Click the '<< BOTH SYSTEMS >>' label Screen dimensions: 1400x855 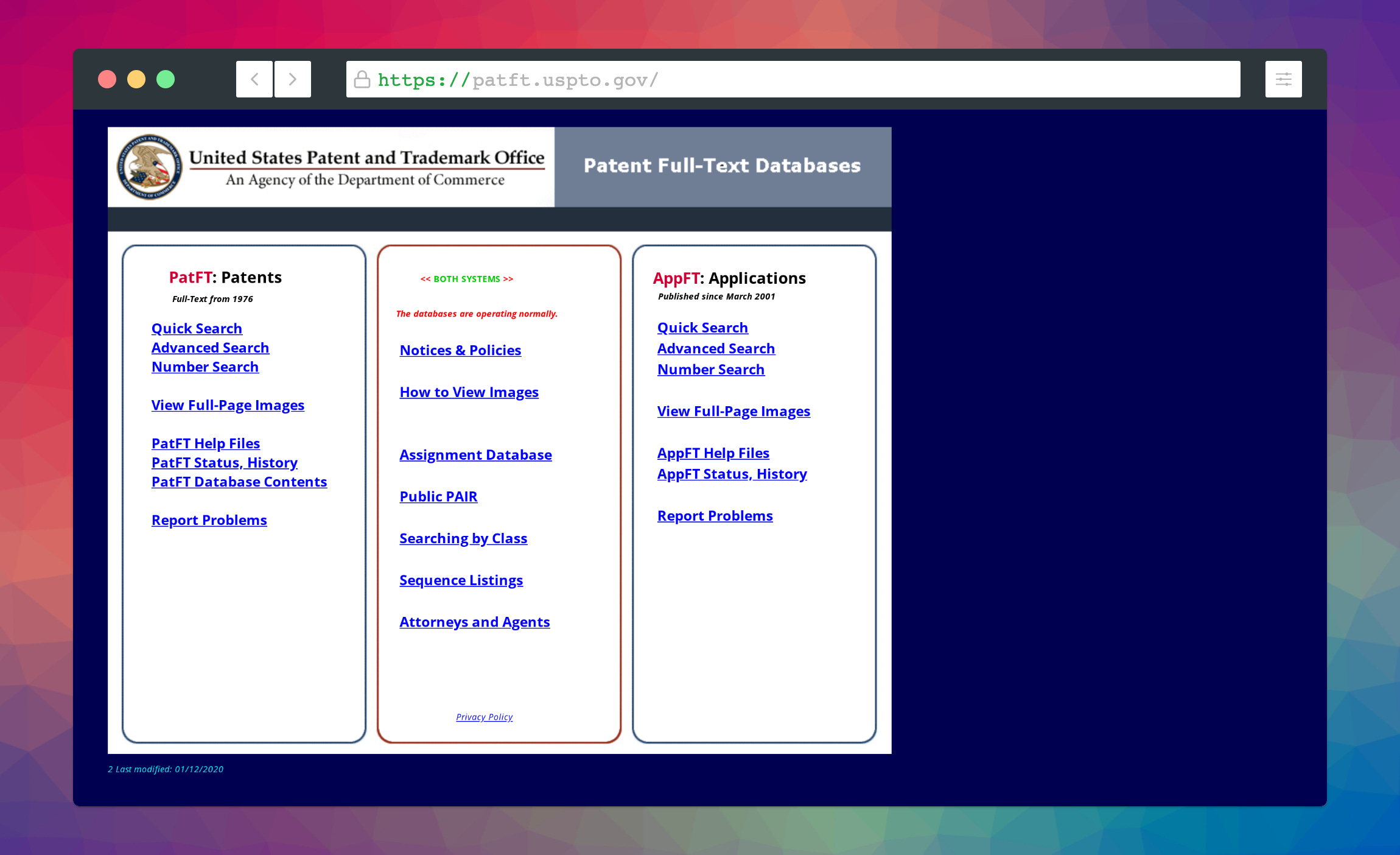(x=467, y=280)
